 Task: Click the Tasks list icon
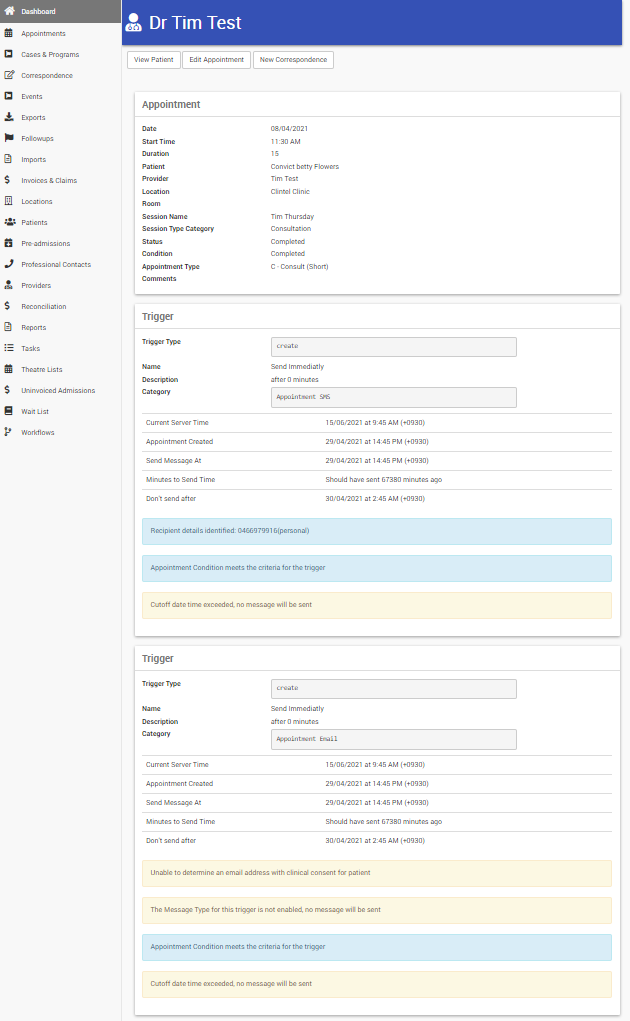pos(8,348)
